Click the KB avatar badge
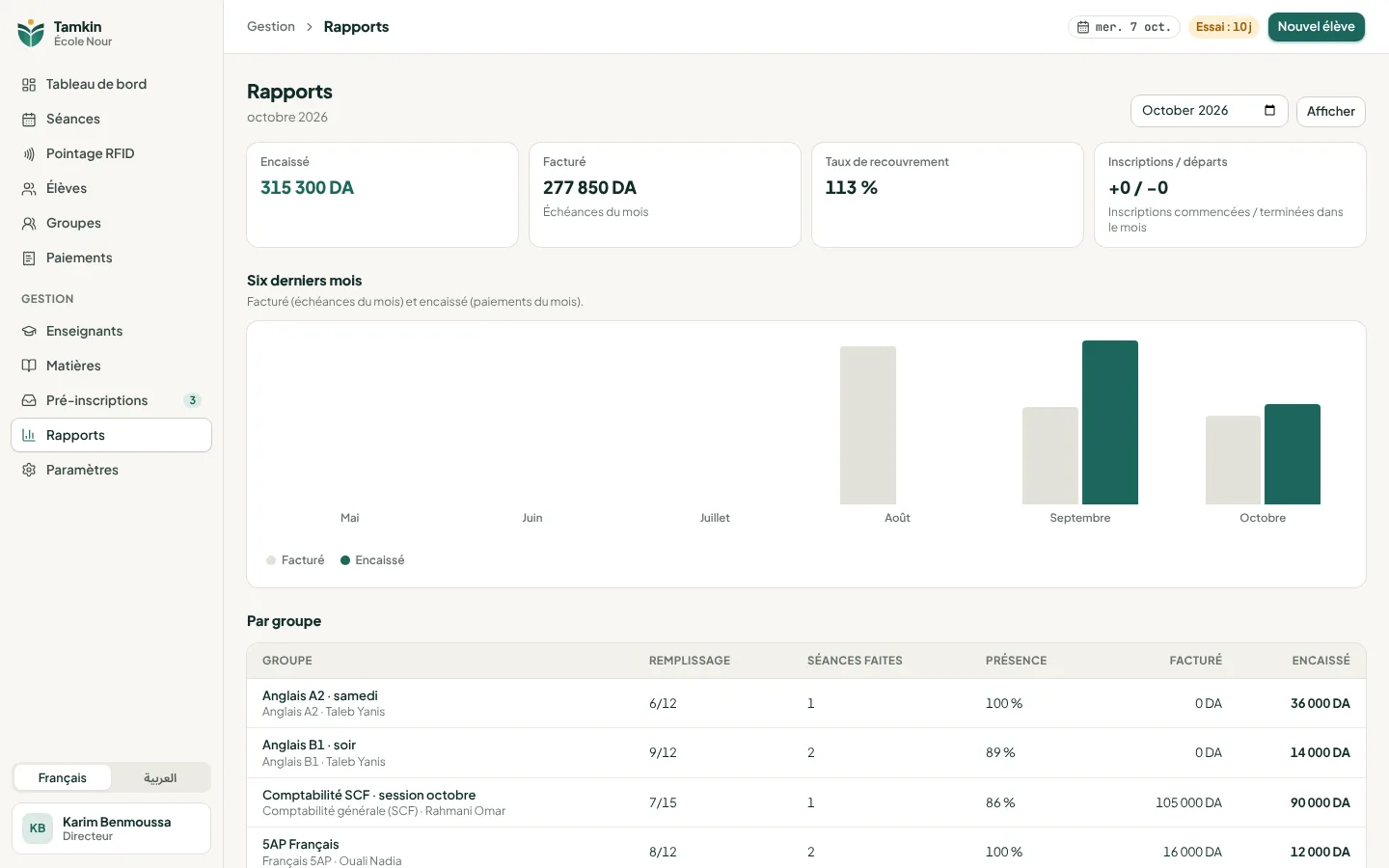 pyautogui.click(x=38, y=828)
